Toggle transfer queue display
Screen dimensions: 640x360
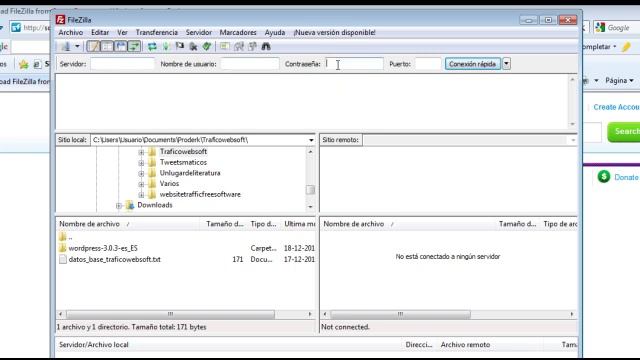[134, 47]
